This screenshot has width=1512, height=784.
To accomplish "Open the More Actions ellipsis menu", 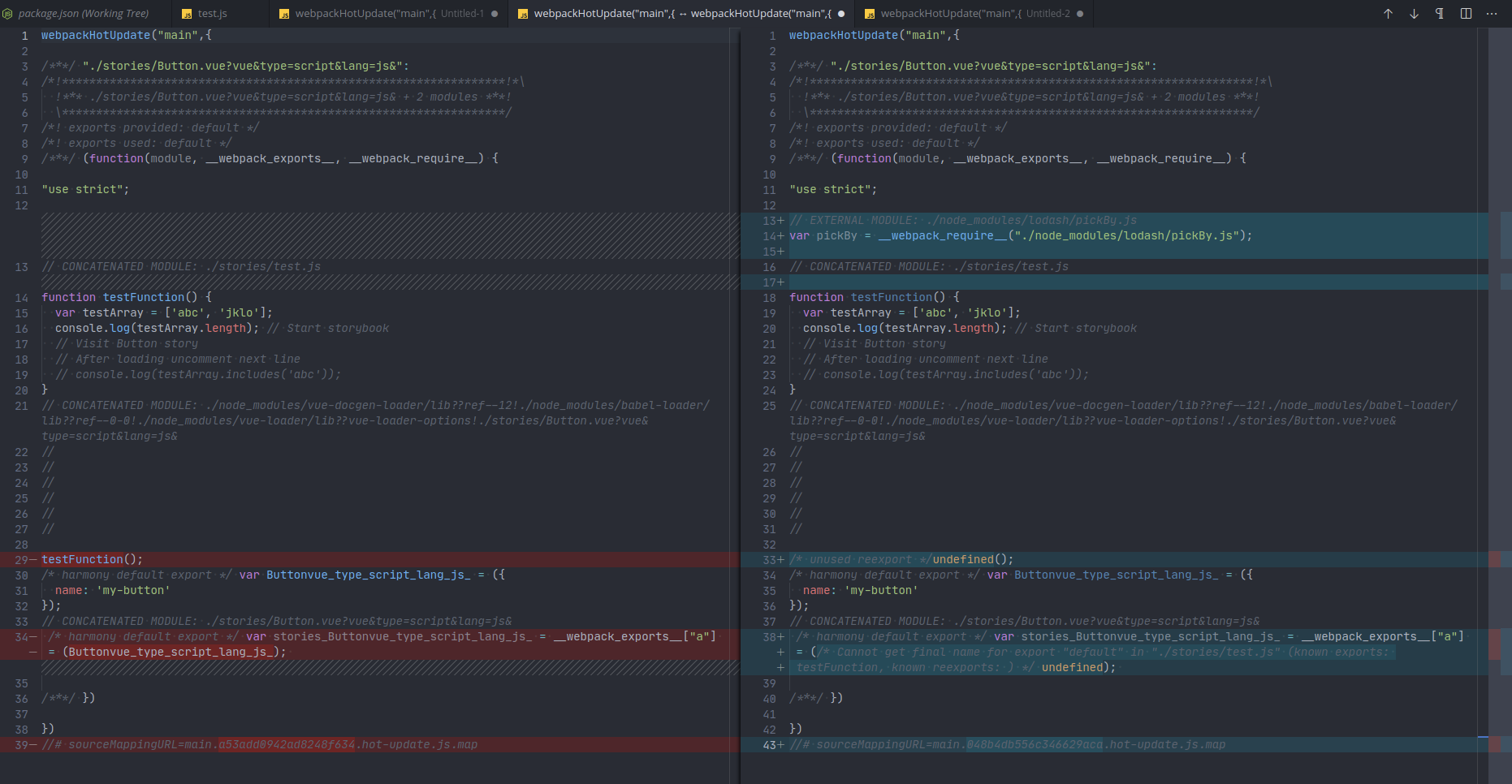I will click(1492, 14).
